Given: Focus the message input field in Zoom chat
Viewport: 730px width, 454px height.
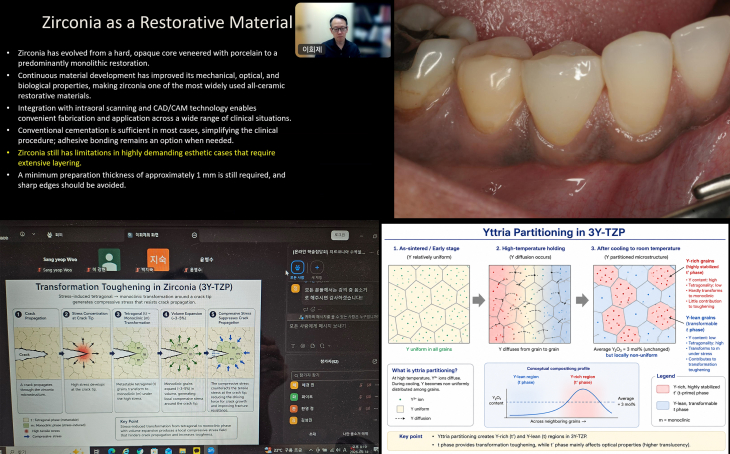Looking at the screenshot, I should [333, 326].
